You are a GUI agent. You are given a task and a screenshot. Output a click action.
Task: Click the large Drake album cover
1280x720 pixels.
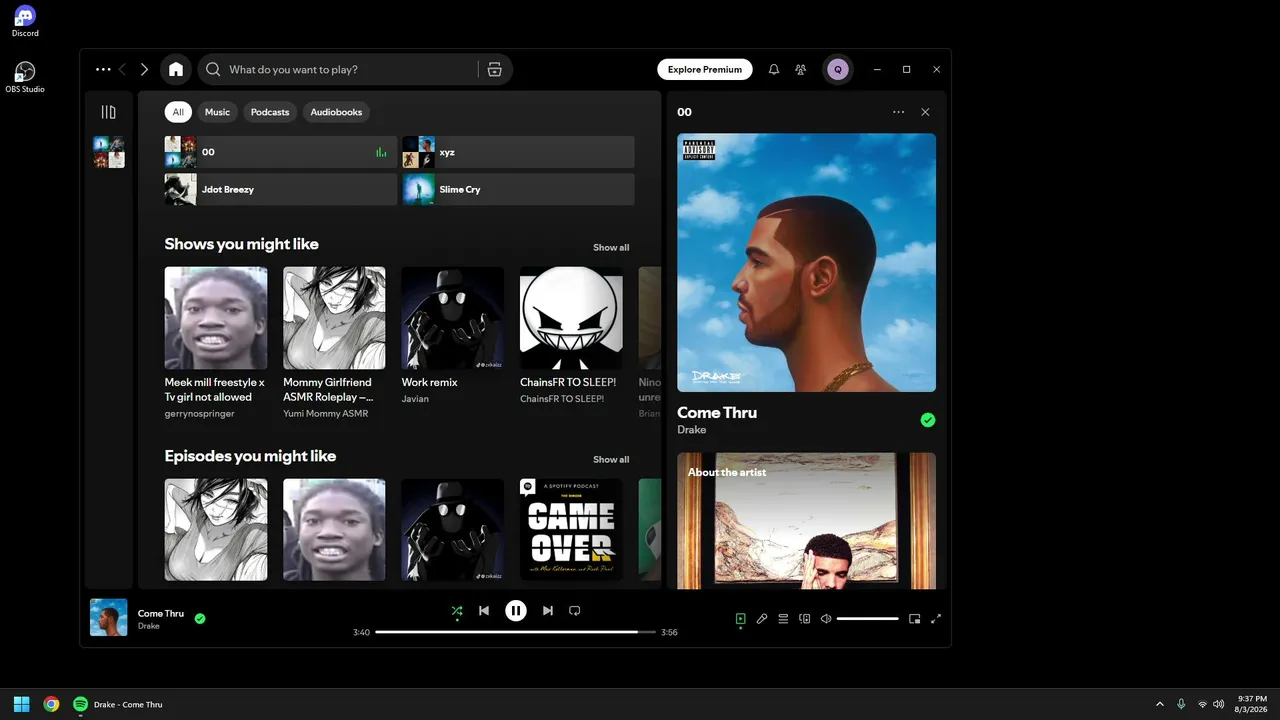click(807, 263)
